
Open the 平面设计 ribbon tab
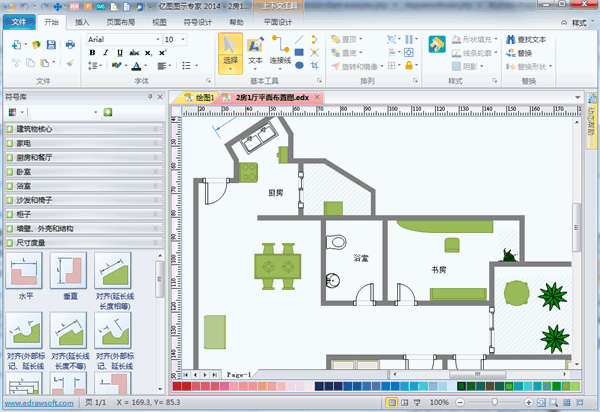(278, 22)
